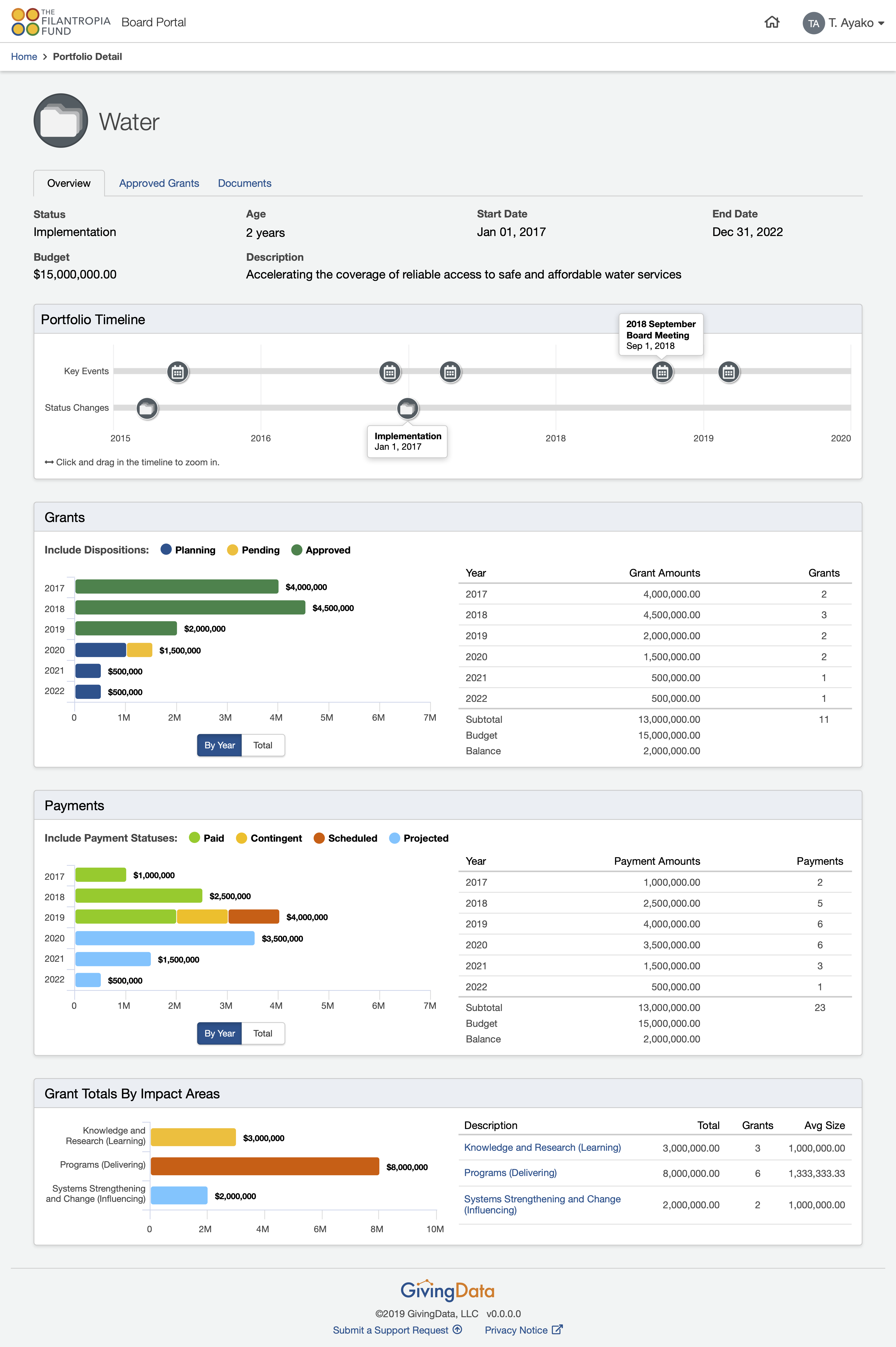This screenshot has width=896, height=1347.
Task: Click the 4,000,000.00 payment amount for 2019
Action: pos(672,924)
